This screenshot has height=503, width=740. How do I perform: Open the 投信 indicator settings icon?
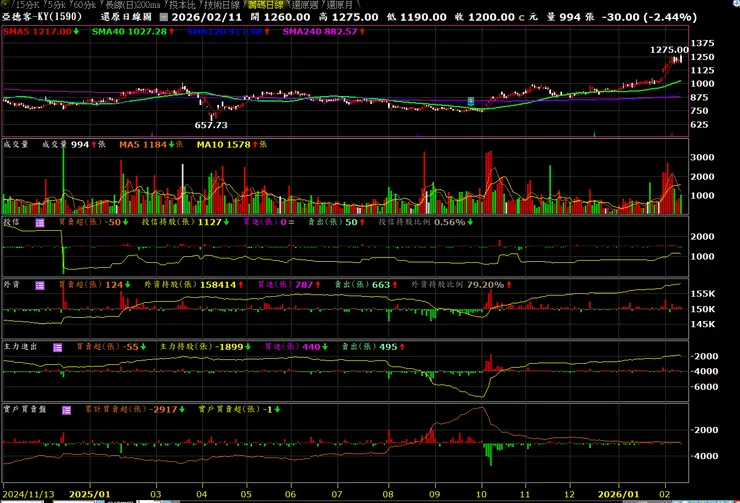(x=40, y=223)
